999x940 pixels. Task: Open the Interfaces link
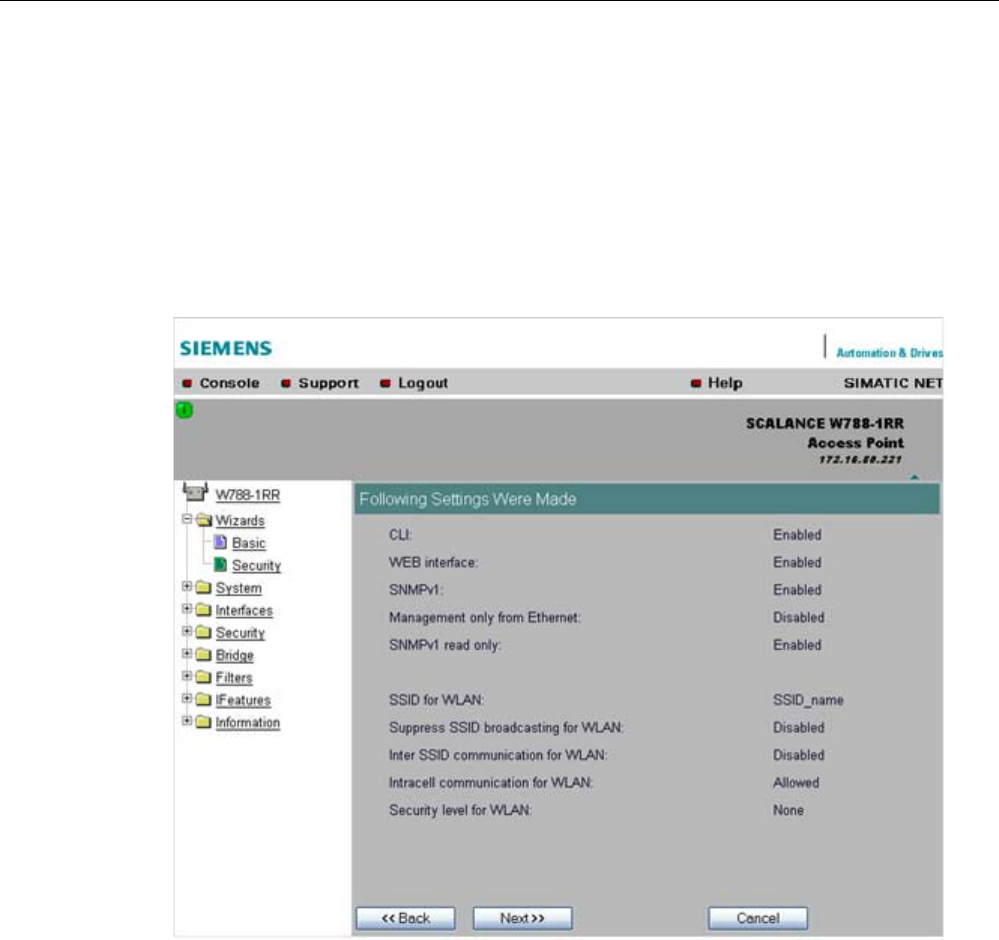click(x=244, y=611)
